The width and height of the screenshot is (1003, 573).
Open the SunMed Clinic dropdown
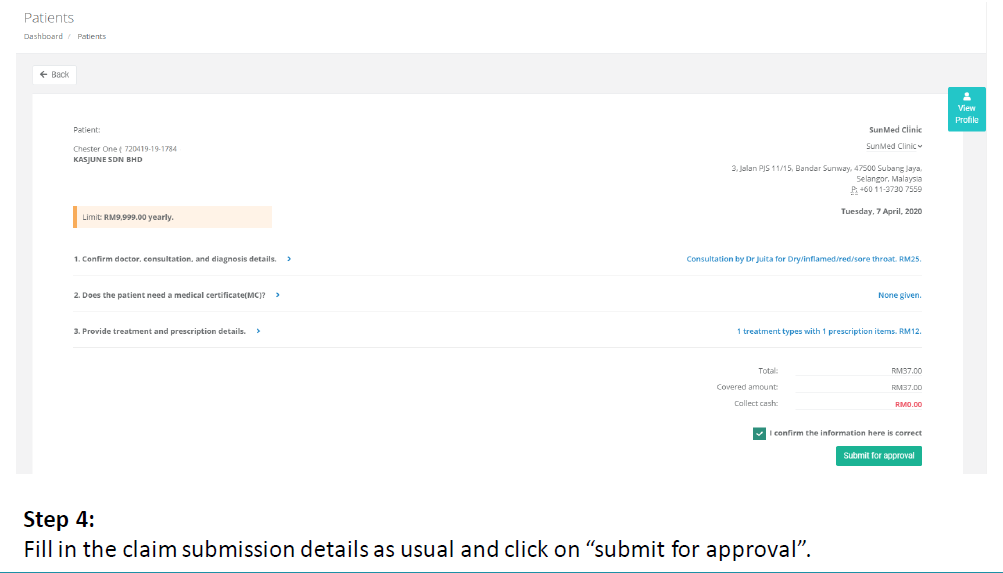894,146
